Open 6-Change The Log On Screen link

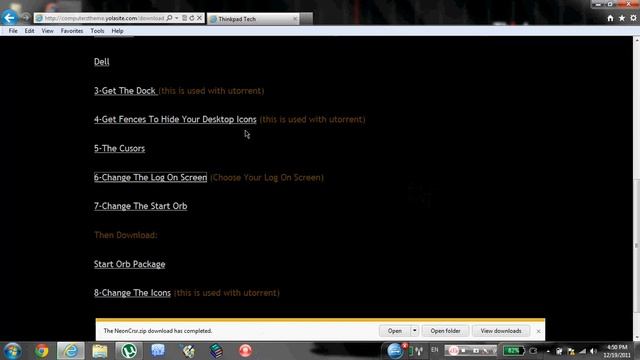click(150, 177)
